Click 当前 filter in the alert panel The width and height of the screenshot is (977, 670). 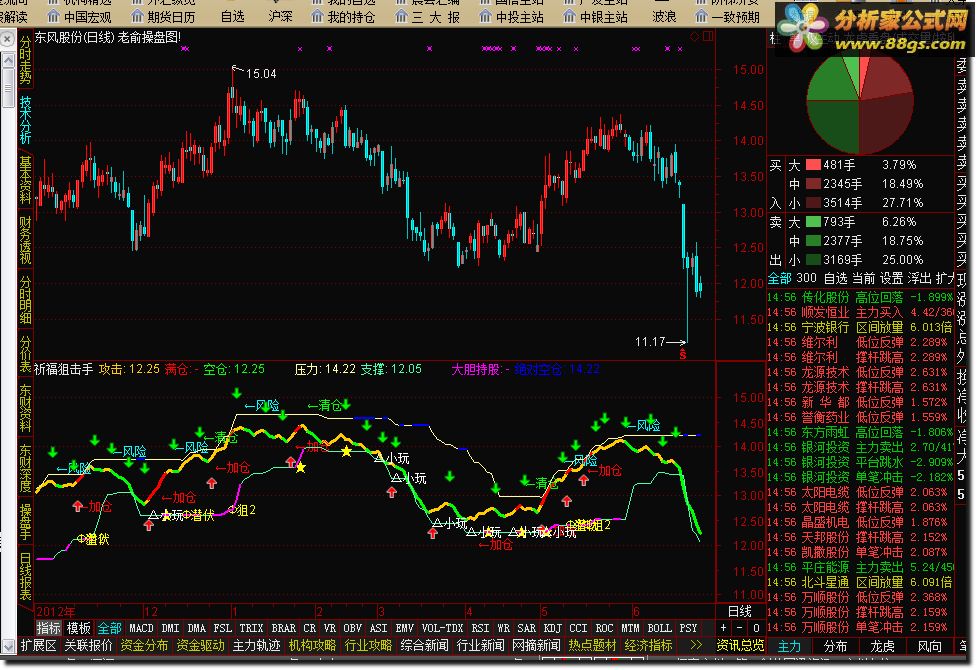[x=864, y=278]
